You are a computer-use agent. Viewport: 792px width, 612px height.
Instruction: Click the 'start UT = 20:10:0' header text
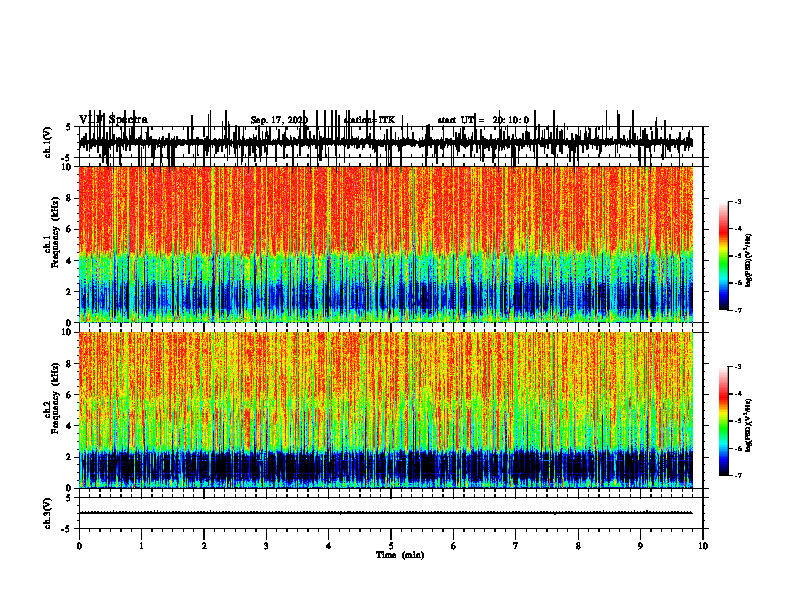[483, 120]
